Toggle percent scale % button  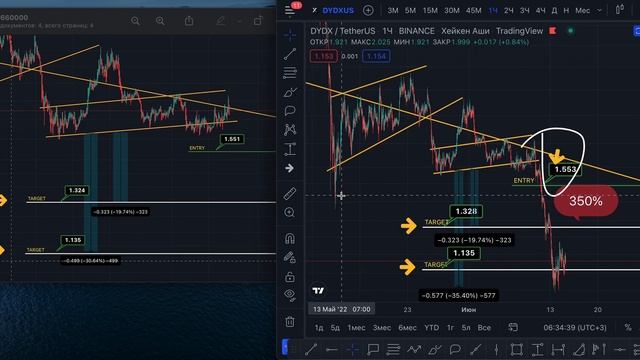click(628, 327)
